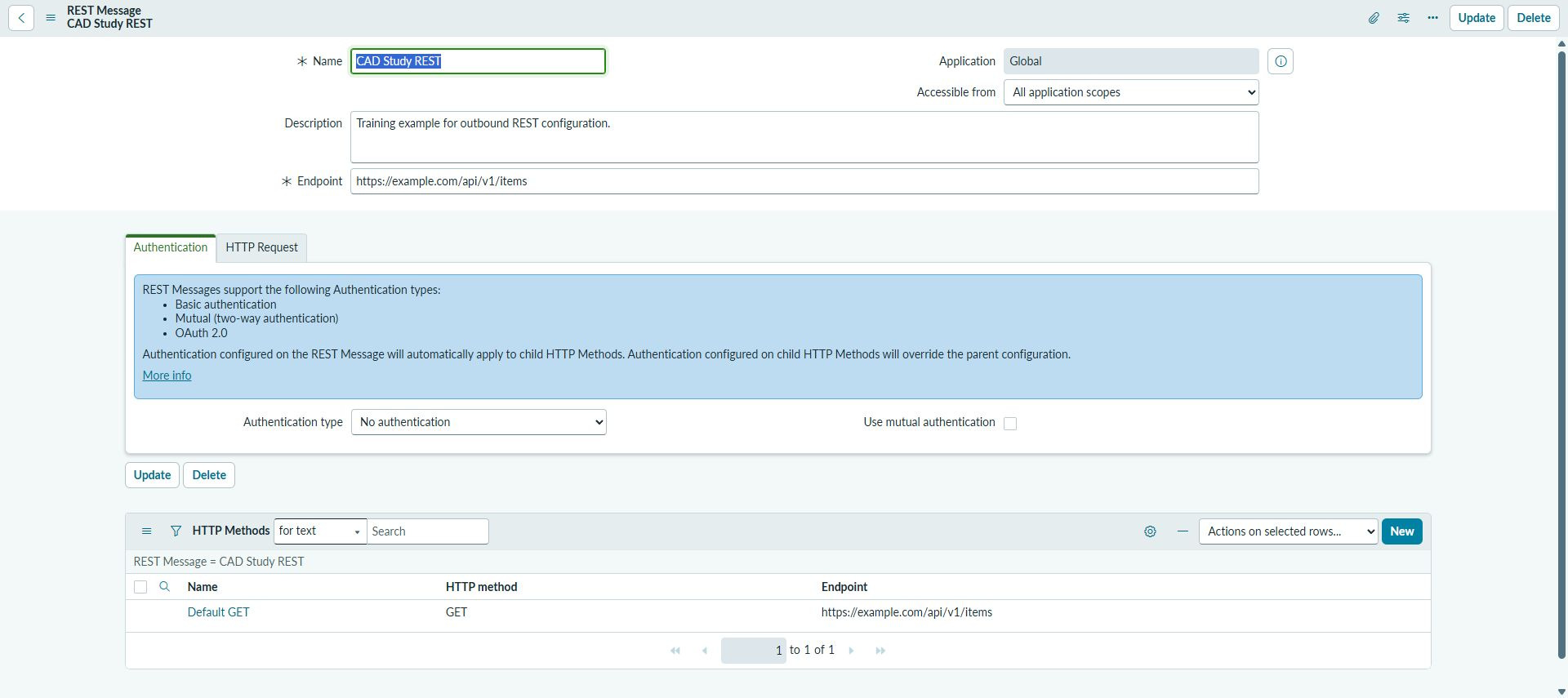Click the Application Global field

click(1131, 61)
